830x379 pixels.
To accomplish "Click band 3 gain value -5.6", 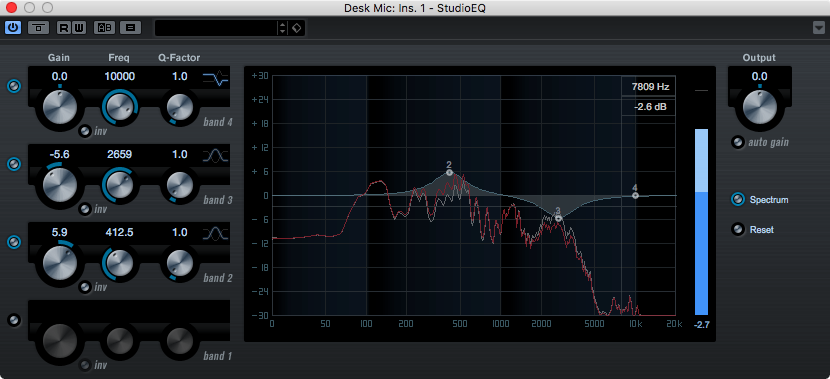I will [x=59, y=154].
